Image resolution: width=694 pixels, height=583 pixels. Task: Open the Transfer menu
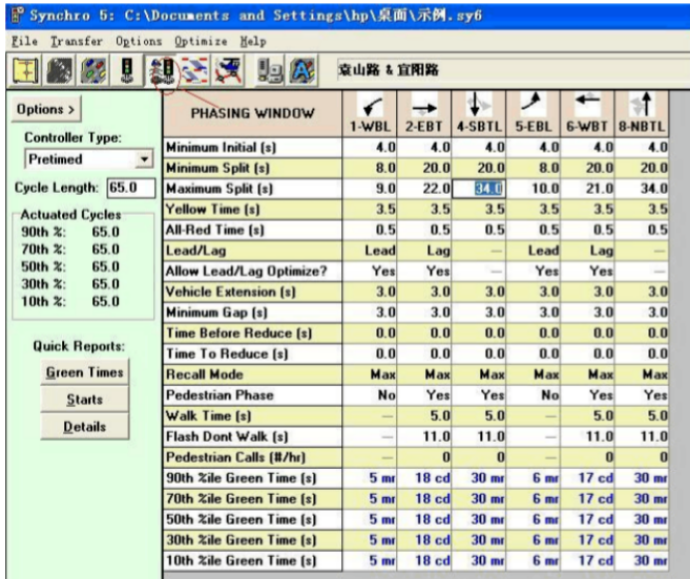pos(76,41)
